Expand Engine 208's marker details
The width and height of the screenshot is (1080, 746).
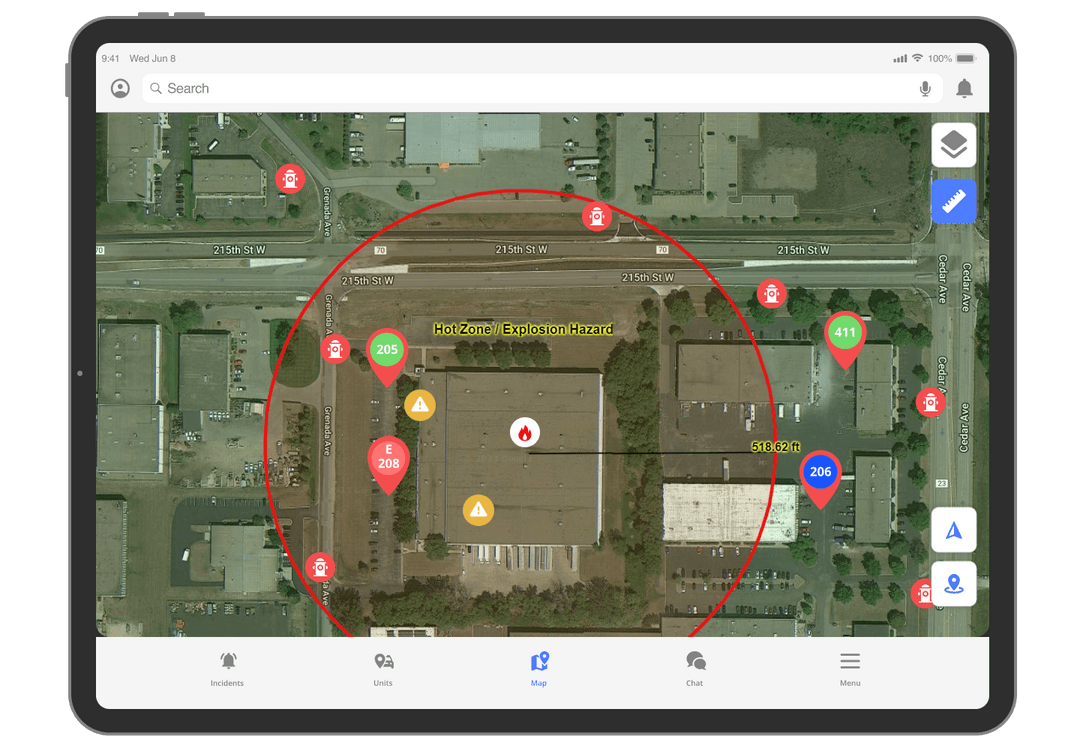tap(388, 459)
